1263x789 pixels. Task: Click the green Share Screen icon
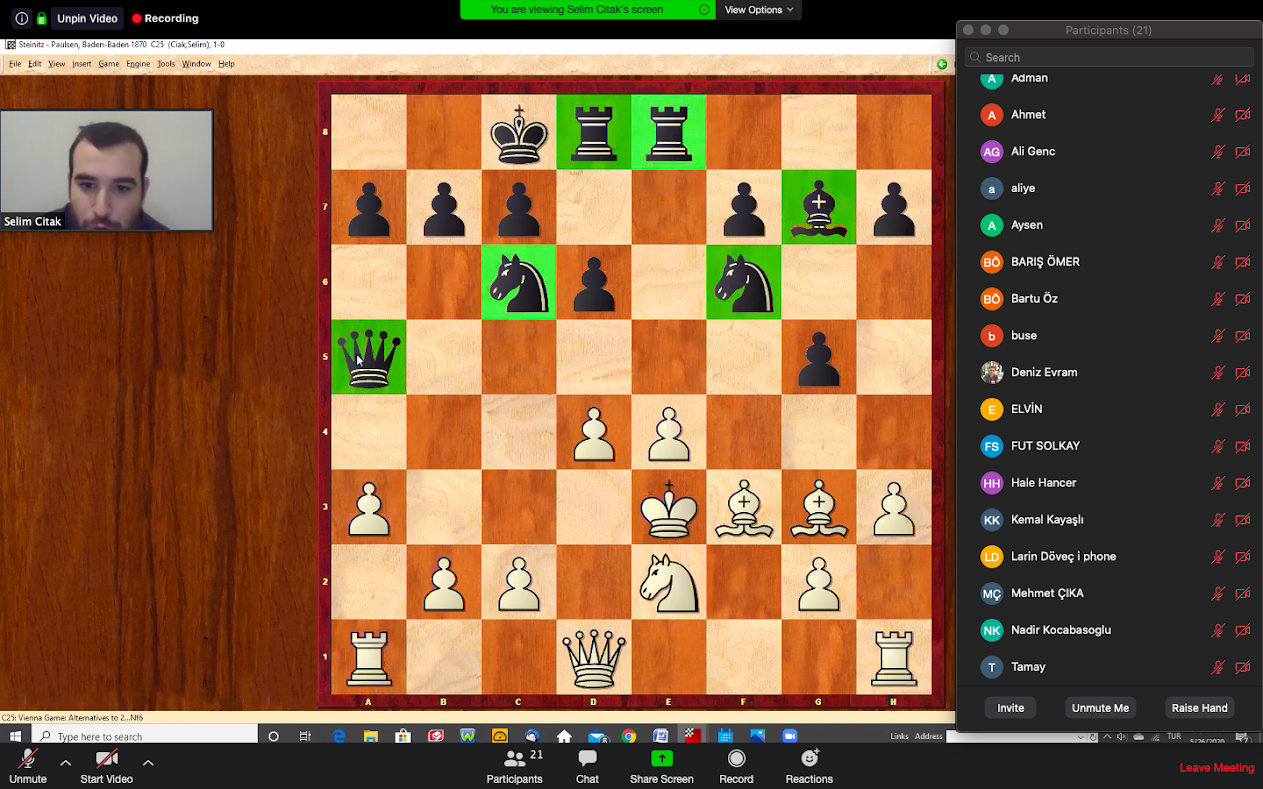661,760
